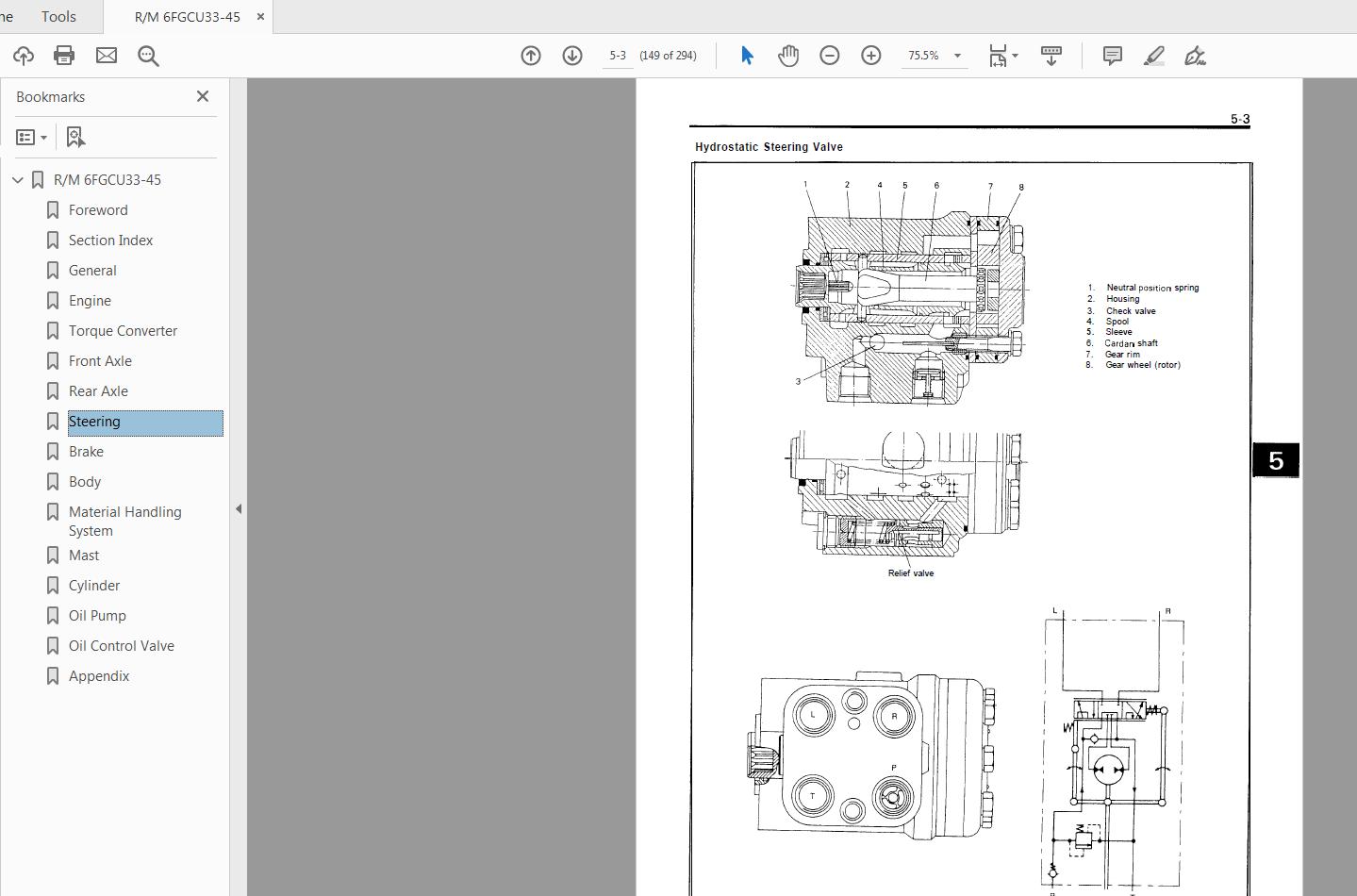
Task: Click the current page number field
Action: coord(618,55)
